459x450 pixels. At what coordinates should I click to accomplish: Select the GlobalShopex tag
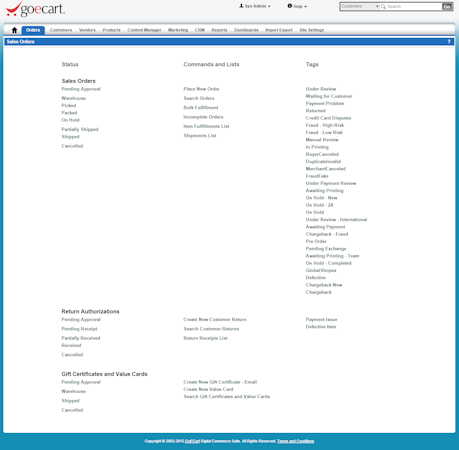click(x=321, y=271)
